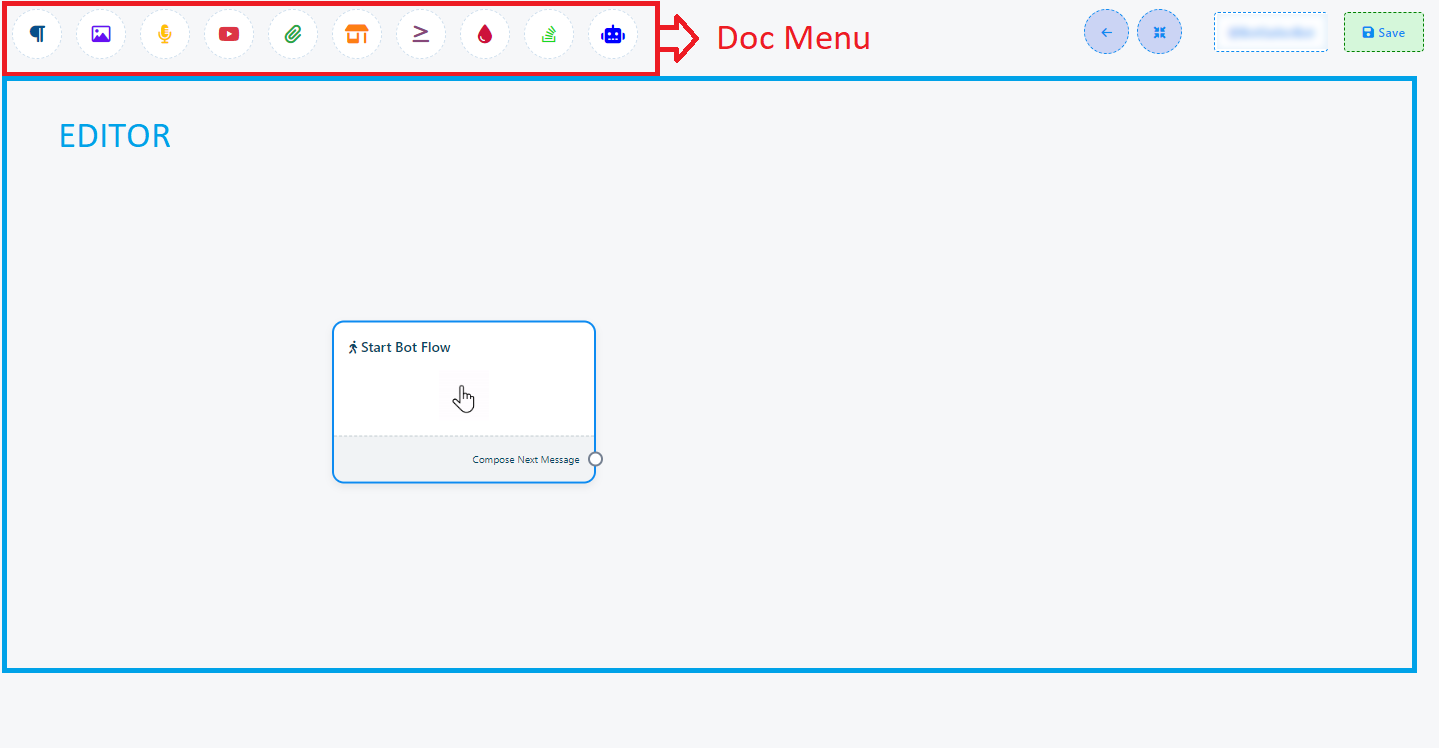Image resolution: width=1439 pixels, height=748 pixels.
Task: Click the node's output connector circle
Action: coord(596,459)
